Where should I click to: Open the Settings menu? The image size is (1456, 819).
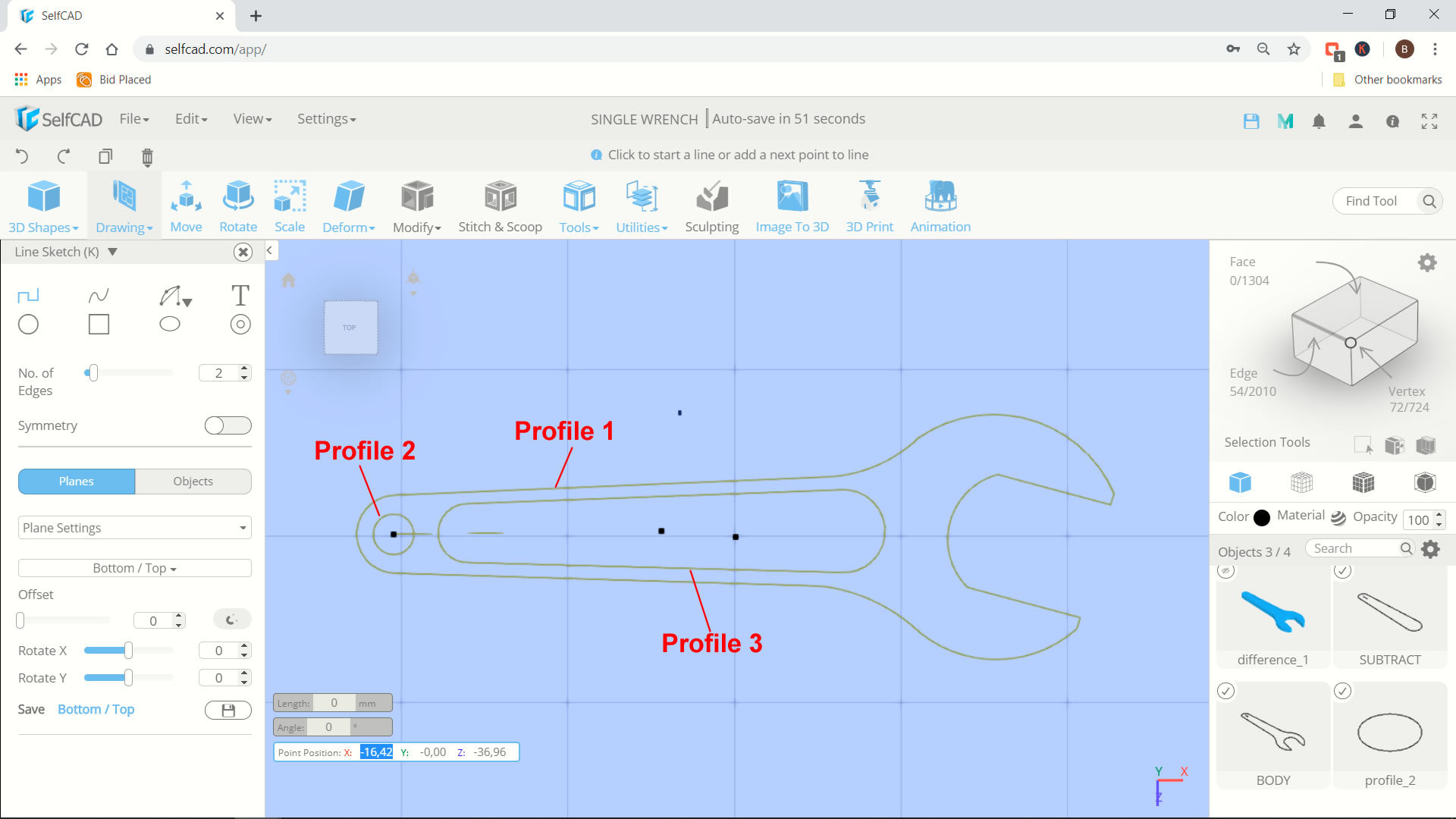(x=326, y=119)
